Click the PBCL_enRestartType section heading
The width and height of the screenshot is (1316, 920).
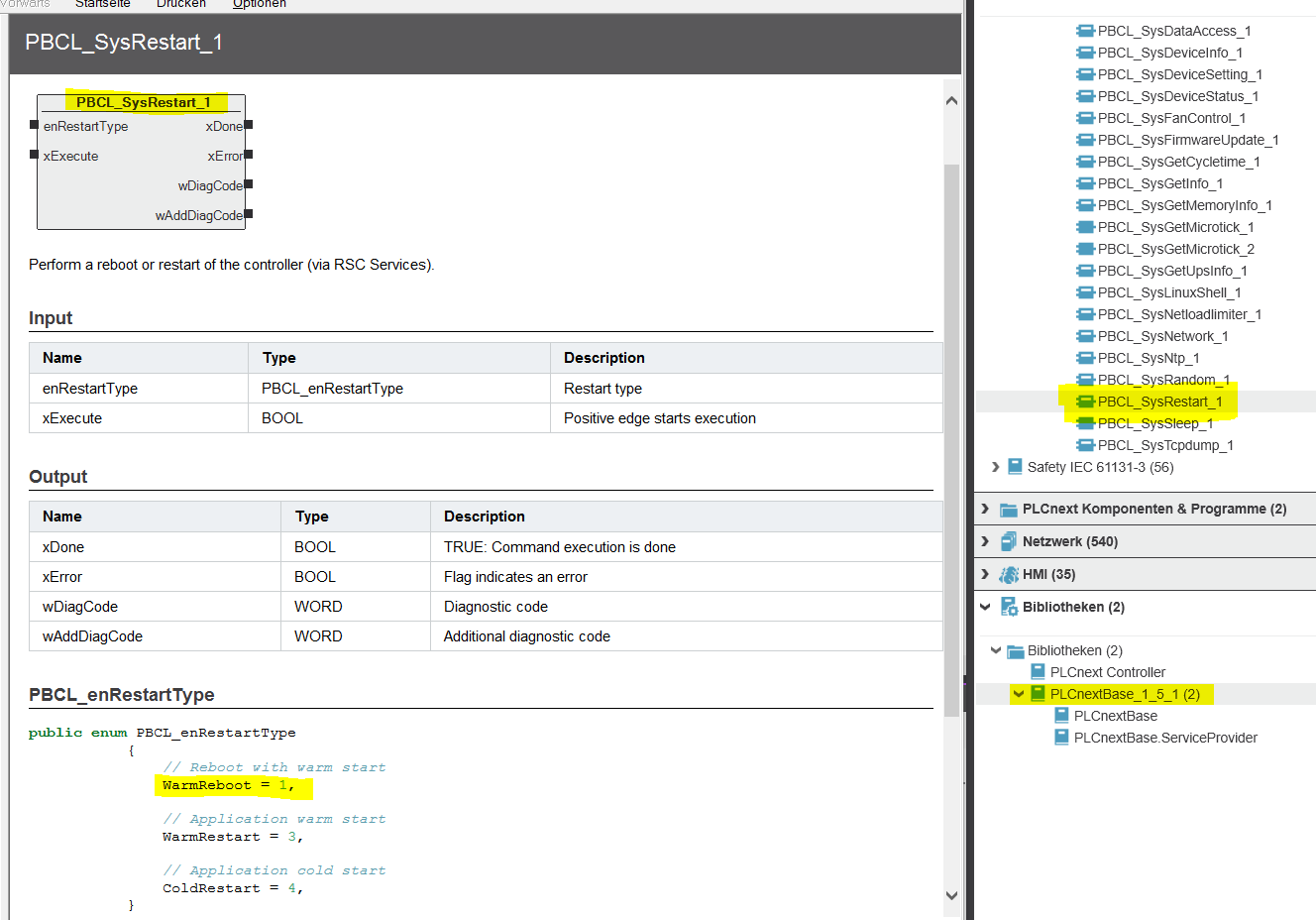point(122,695)
